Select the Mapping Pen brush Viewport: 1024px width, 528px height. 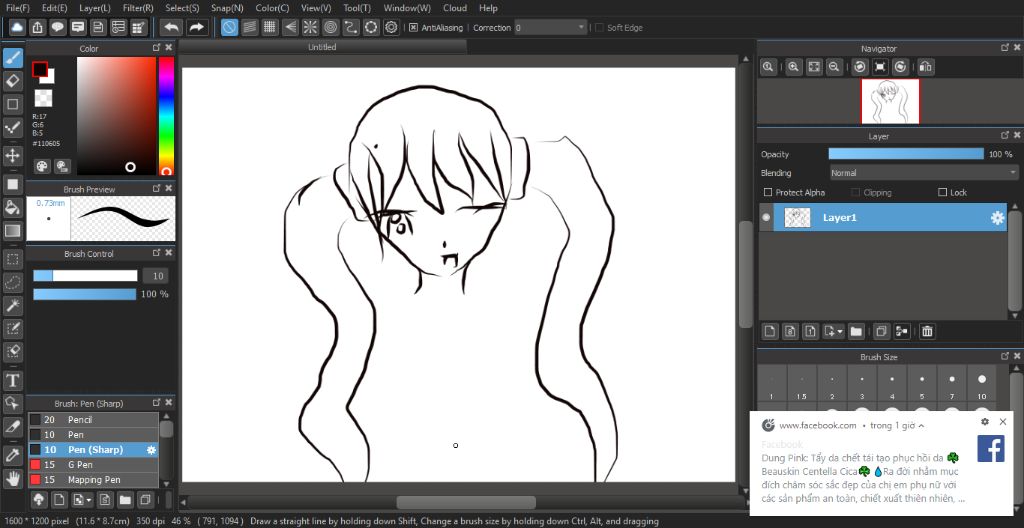[x=93, y=480]
